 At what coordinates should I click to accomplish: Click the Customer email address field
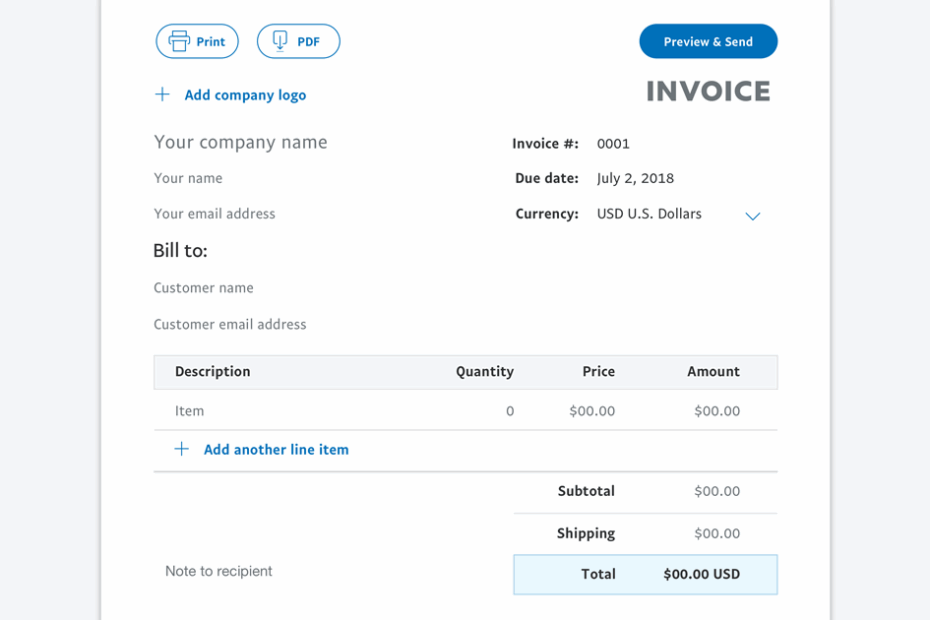pyautogui.click(x=229, y=324)
